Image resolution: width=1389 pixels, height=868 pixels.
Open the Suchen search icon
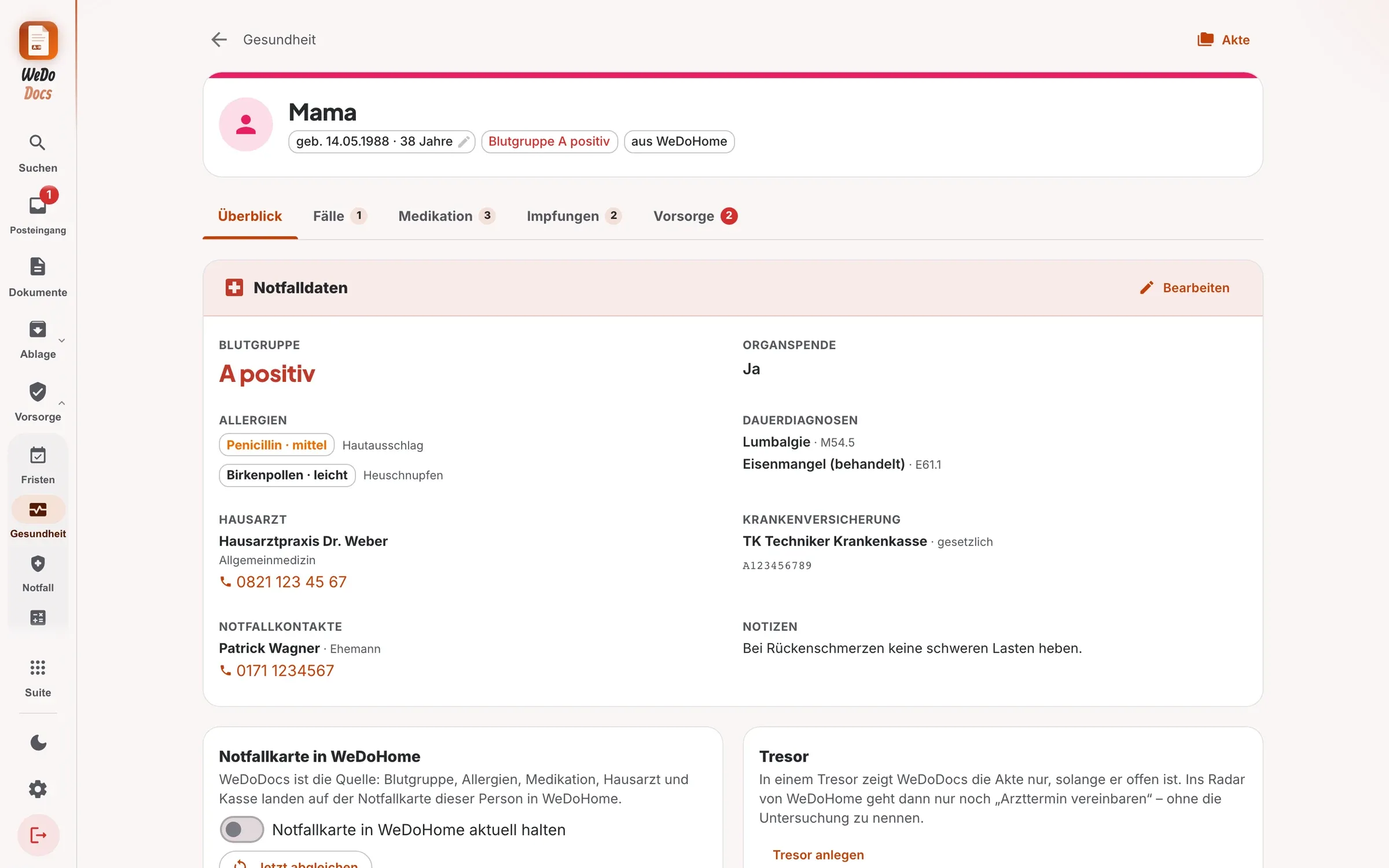point(38,142)
